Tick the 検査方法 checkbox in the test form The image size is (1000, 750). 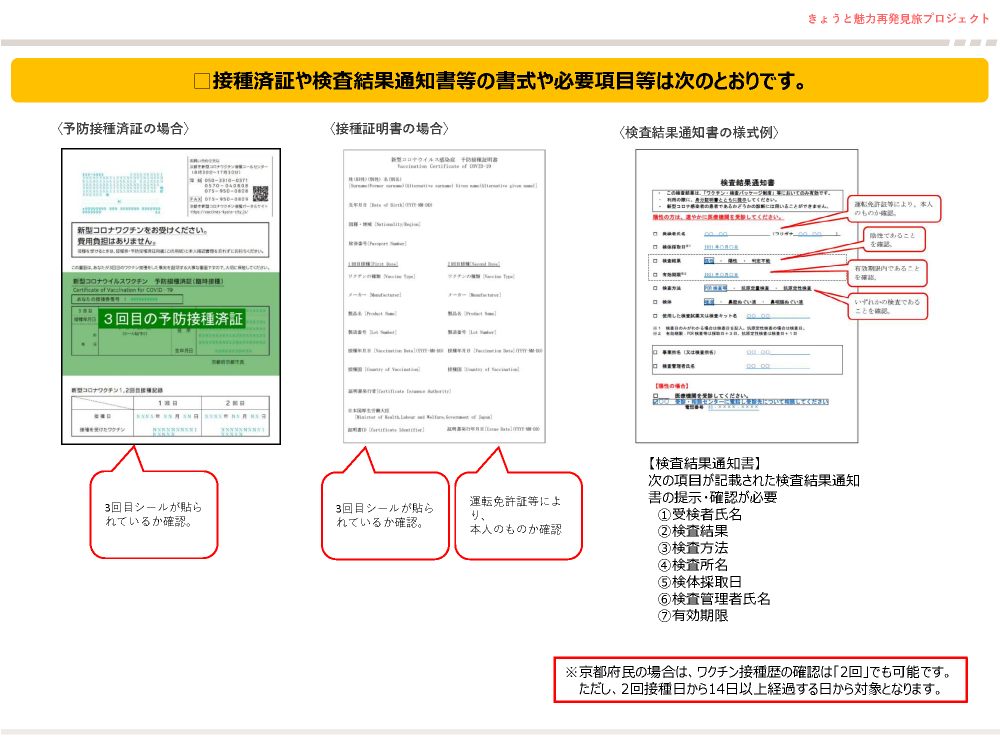tap(655, 288)
